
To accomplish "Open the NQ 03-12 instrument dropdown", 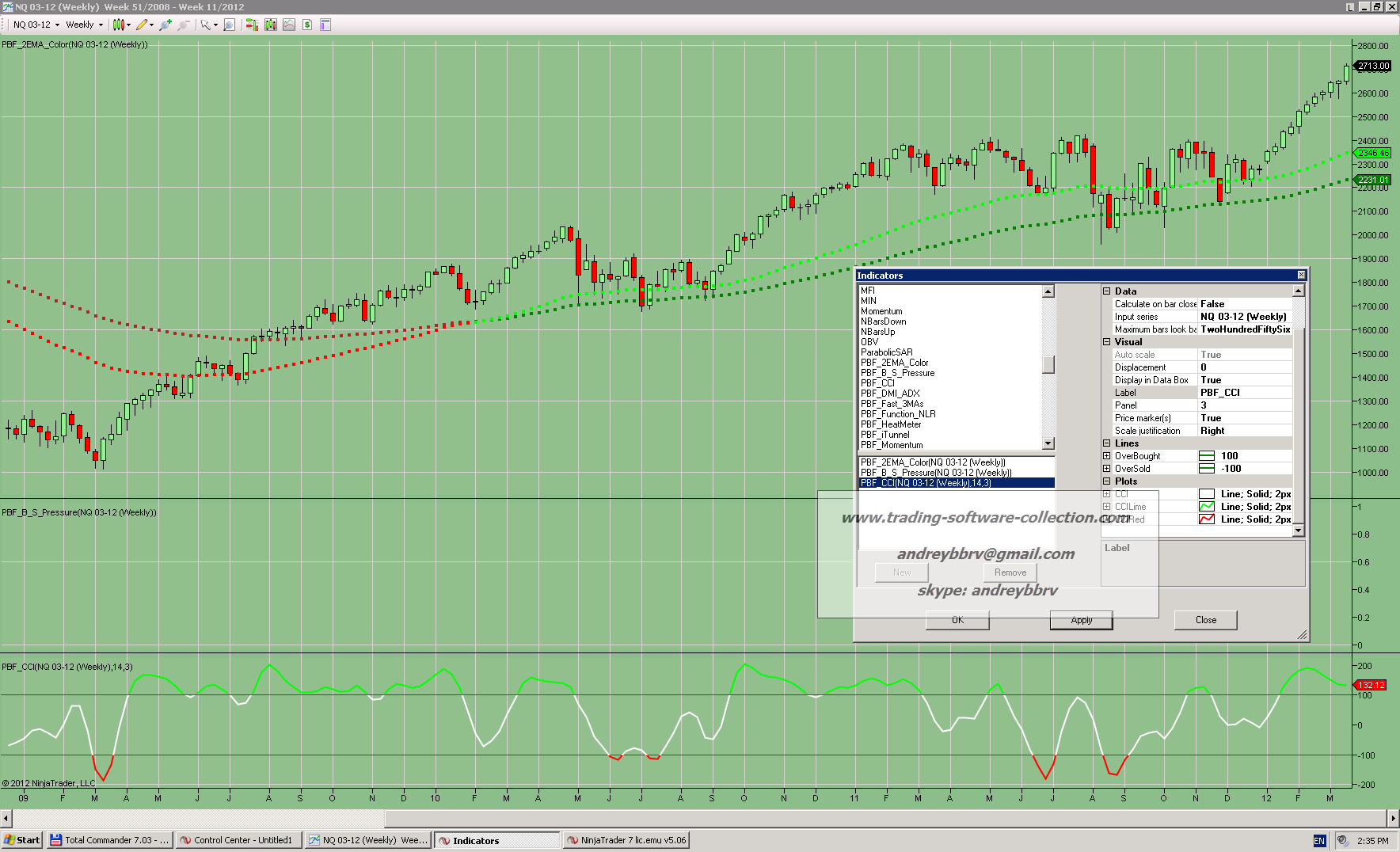I will pos(36,25).
